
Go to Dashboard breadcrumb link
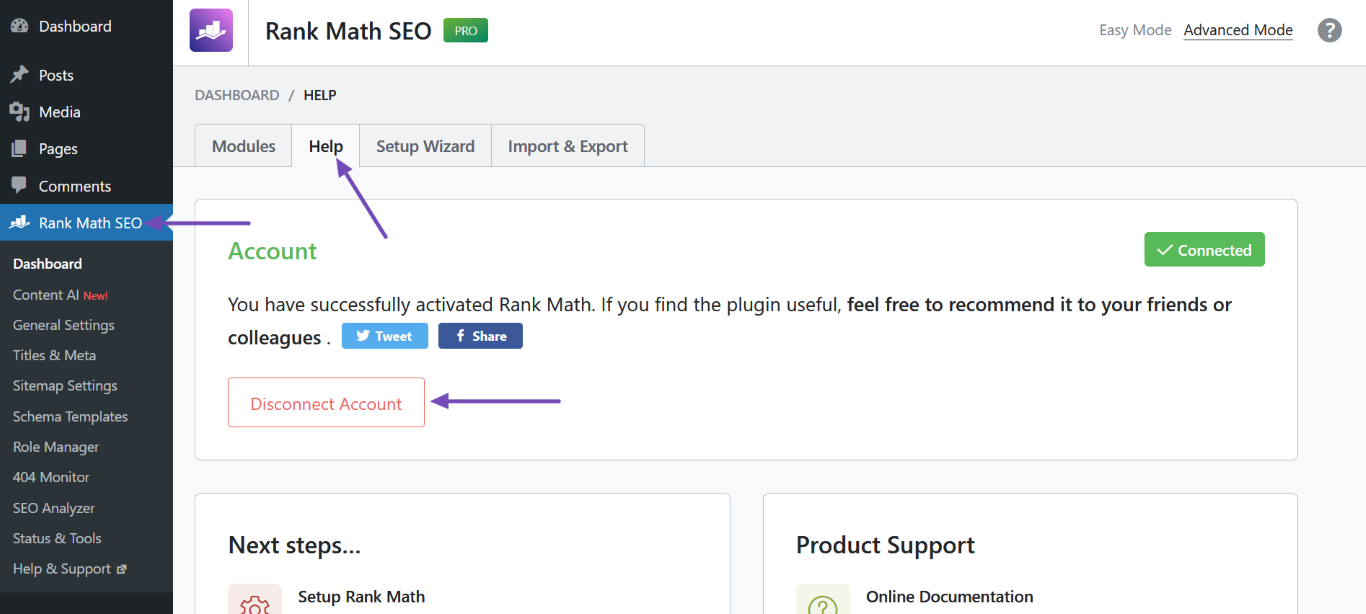[237, 95]
